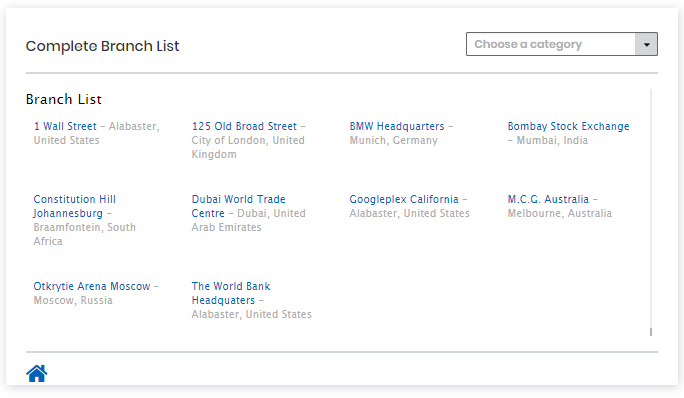This screenshot has width=684, height=398.
Task: Open the category dropdown arrow
Action: click(x=646, y=44)
